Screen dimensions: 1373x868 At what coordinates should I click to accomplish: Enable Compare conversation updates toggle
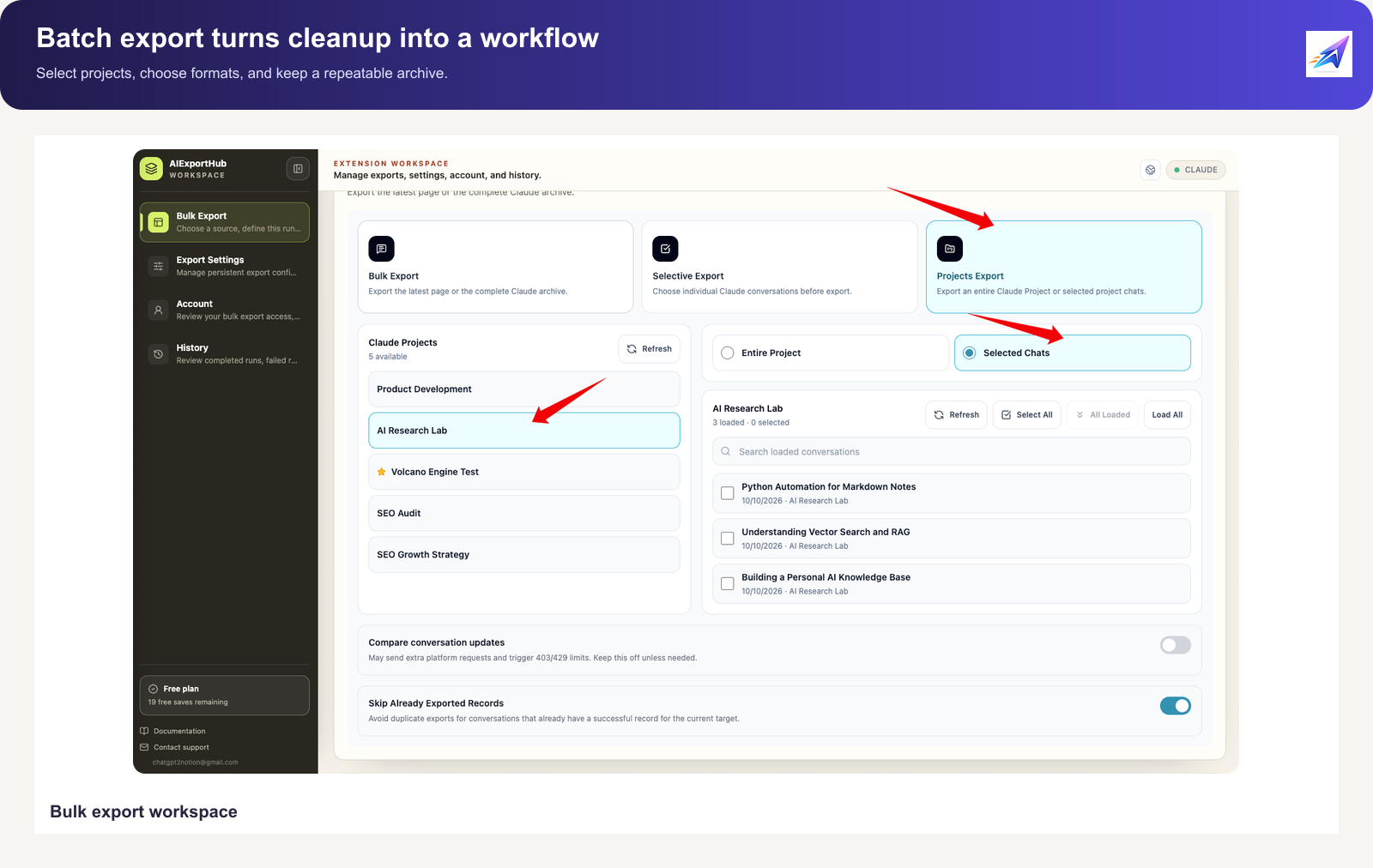(x=1176, y=645)
